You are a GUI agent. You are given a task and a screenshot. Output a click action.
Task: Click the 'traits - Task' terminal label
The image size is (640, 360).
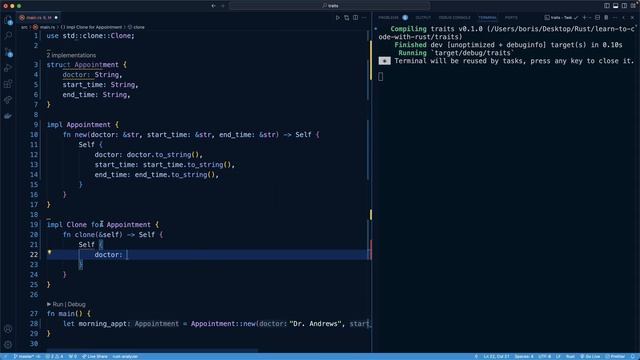tap(561, 18)
